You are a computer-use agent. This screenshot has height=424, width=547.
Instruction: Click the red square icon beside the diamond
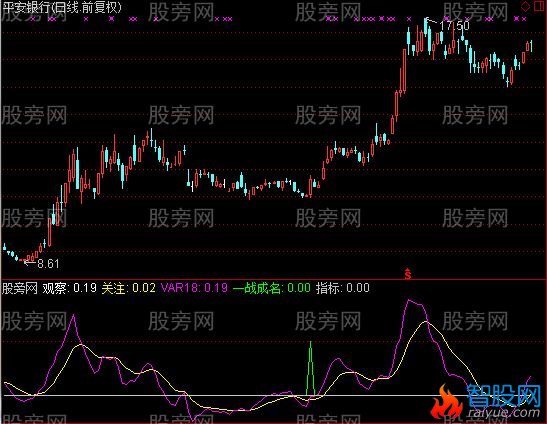tap(540, 6)
